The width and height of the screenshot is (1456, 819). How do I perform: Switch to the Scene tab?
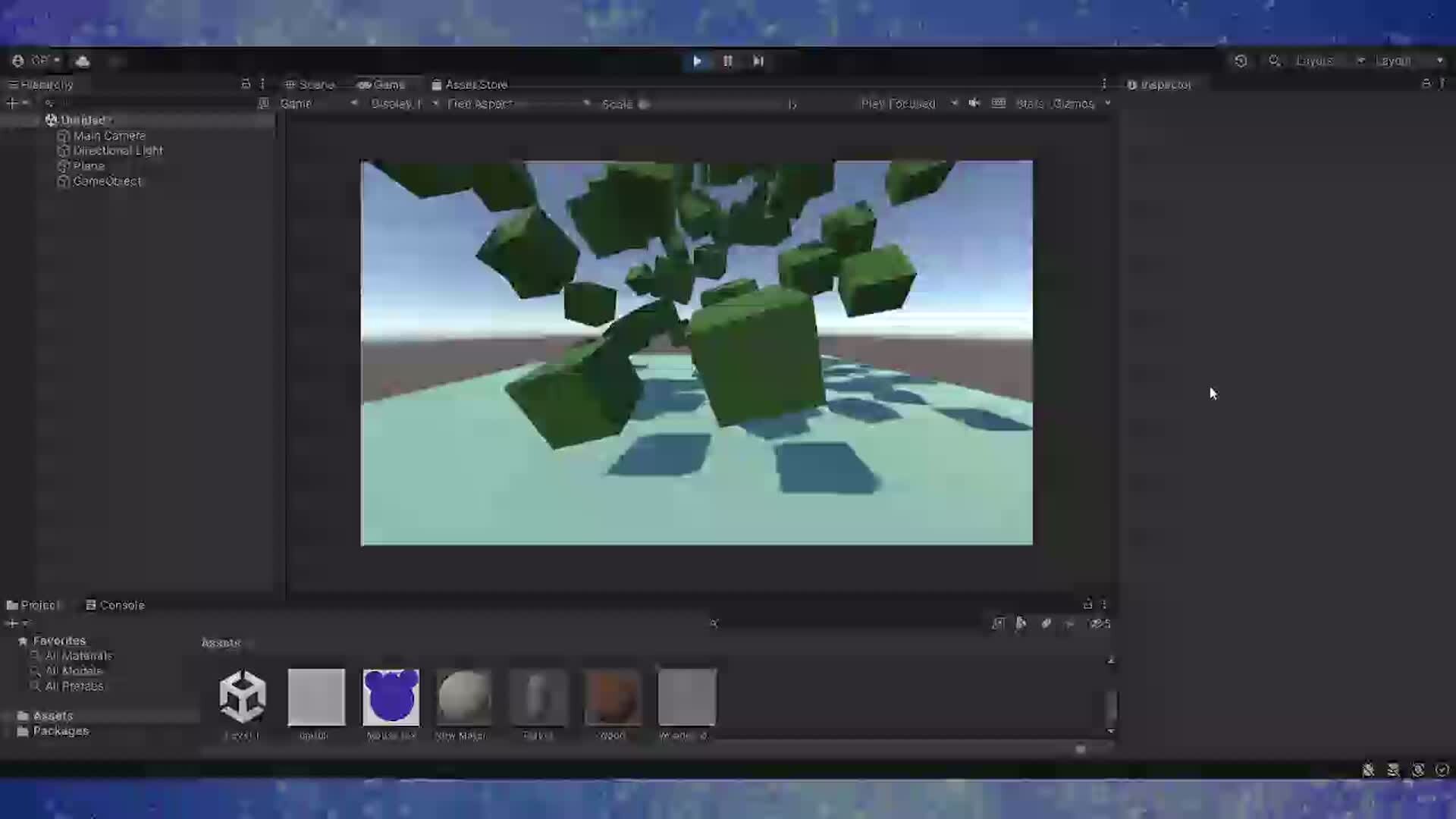309,84
